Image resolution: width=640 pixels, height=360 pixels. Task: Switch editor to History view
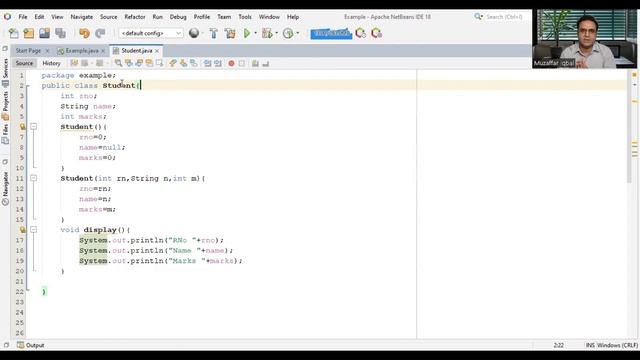pos(51,63)
